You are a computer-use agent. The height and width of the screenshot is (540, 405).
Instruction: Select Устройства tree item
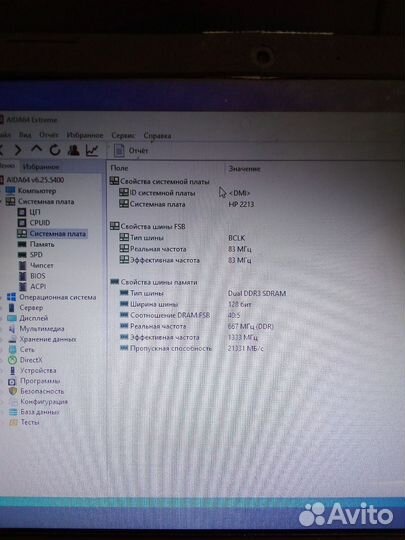point(38,370)
